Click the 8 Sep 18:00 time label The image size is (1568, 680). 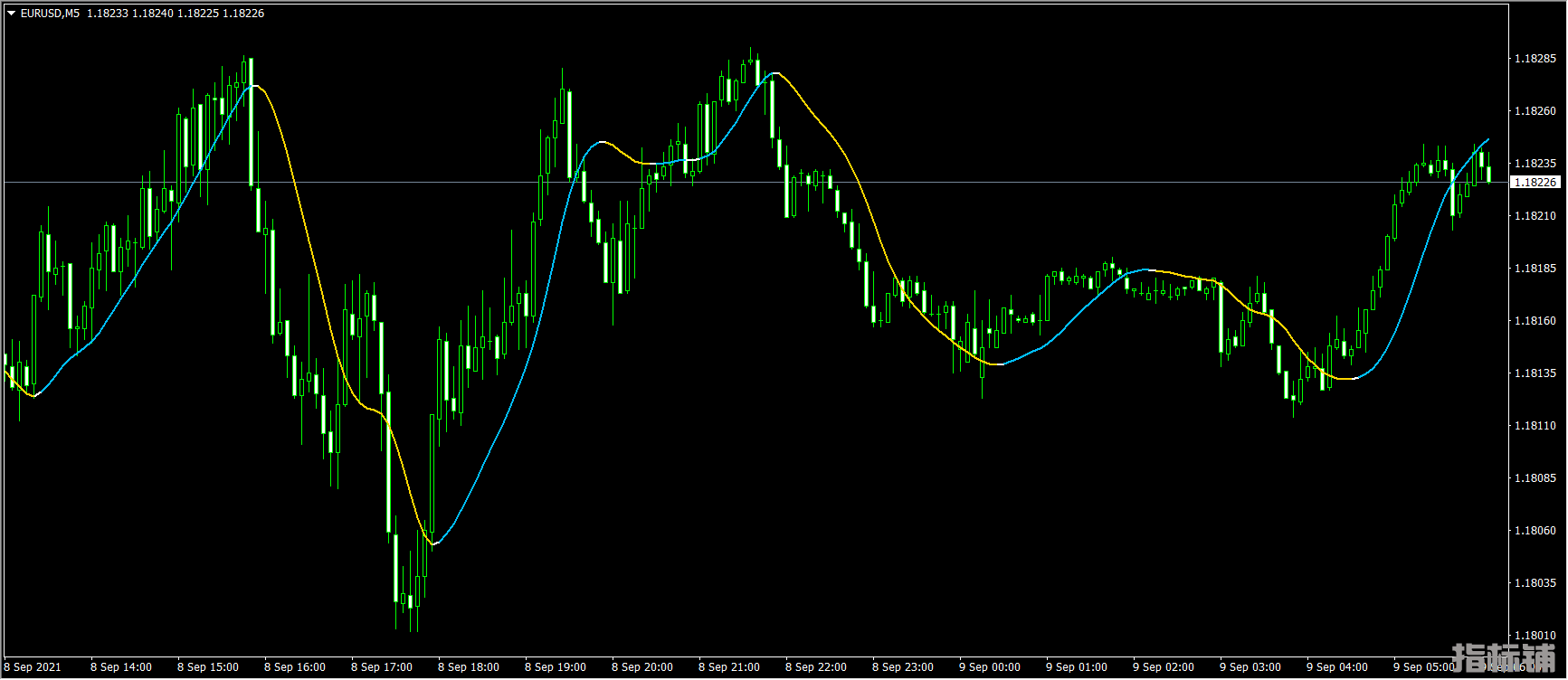point(469,667)
